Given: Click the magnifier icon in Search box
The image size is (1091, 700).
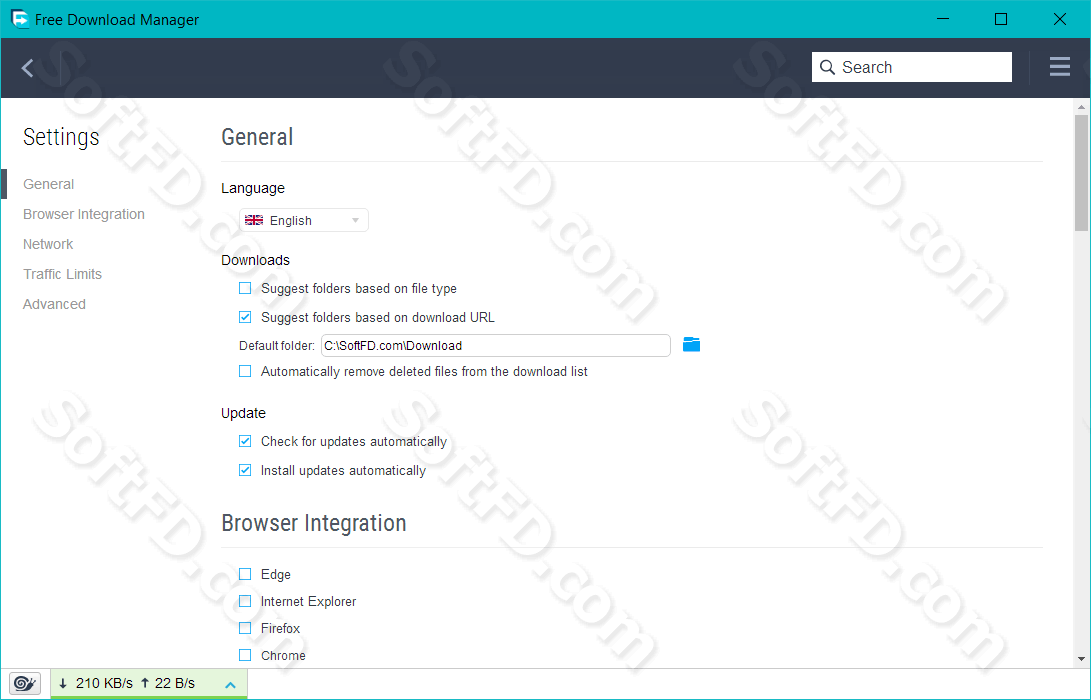Looking at the screenshot, I should pyautogui.click(x=827, y=67).
